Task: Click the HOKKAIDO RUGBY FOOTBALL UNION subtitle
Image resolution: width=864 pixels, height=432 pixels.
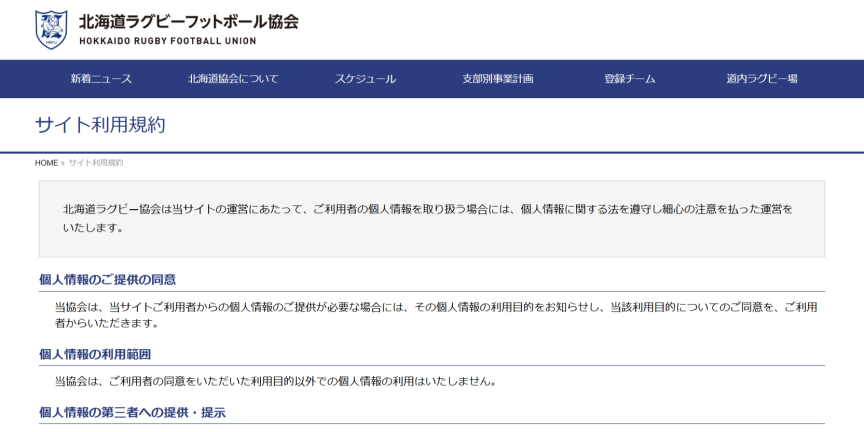Action: tap(167, 42)
